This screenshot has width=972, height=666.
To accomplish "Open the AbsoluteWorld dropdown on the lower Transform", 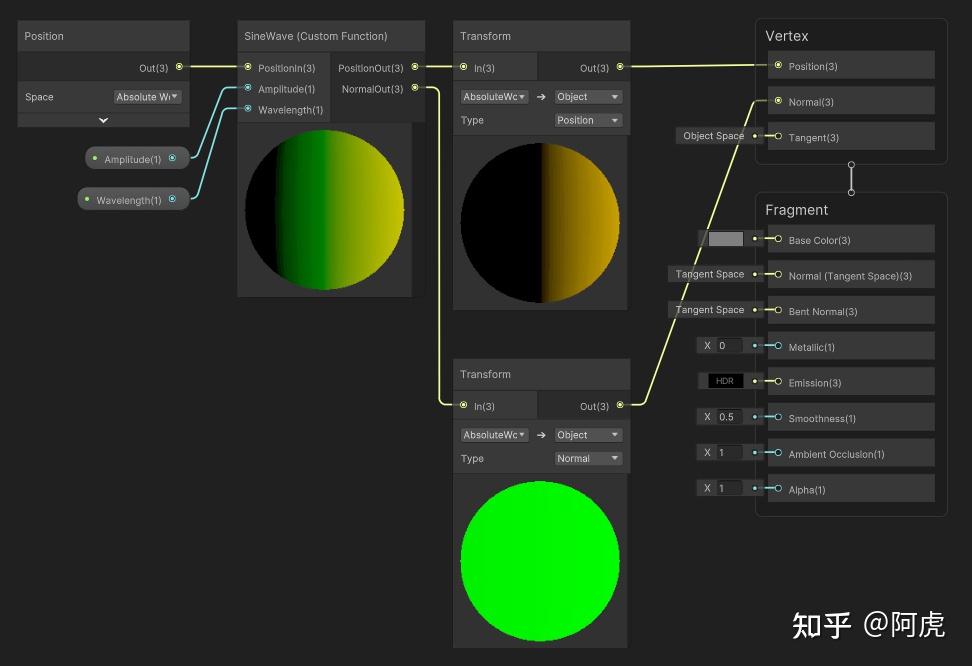I will 493,434.
